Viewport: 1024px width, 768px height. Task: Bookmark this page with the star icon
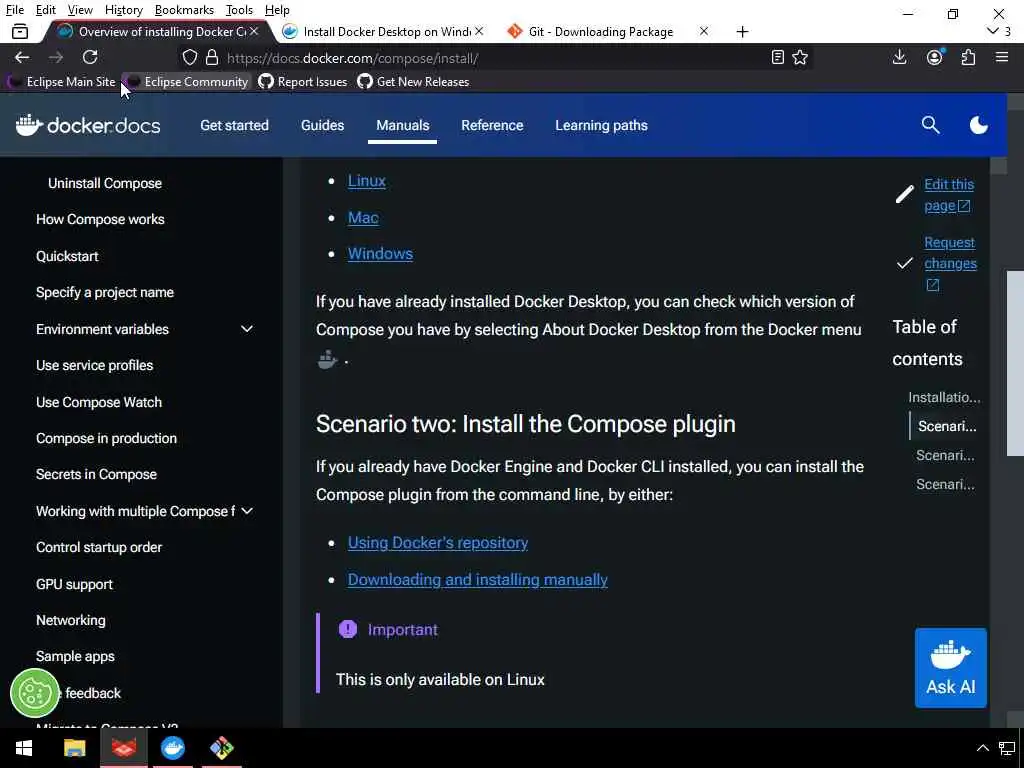pos(800,57)
